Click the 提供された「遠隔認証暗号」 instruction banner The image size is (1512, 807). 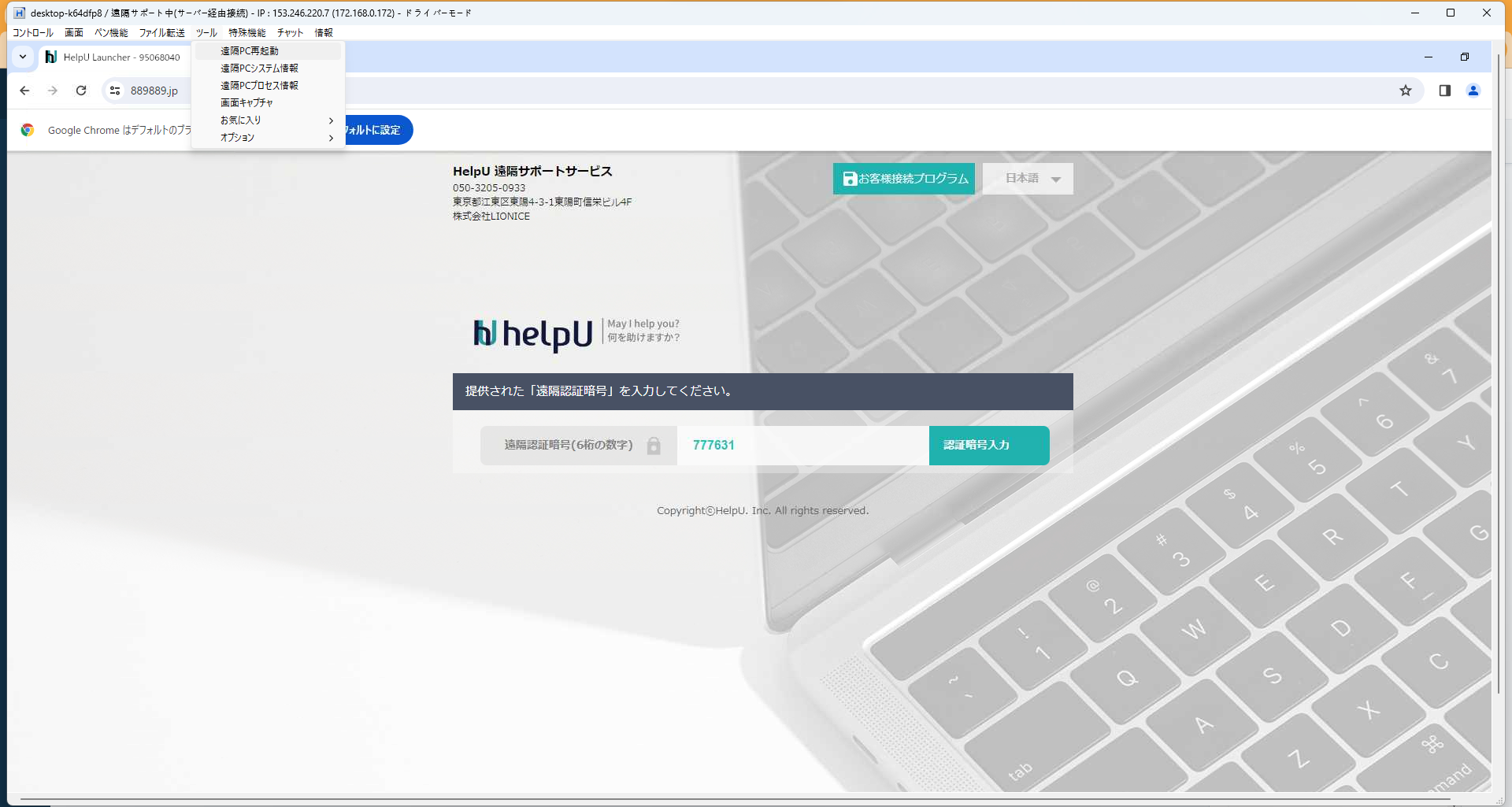[x=762, y=391]
